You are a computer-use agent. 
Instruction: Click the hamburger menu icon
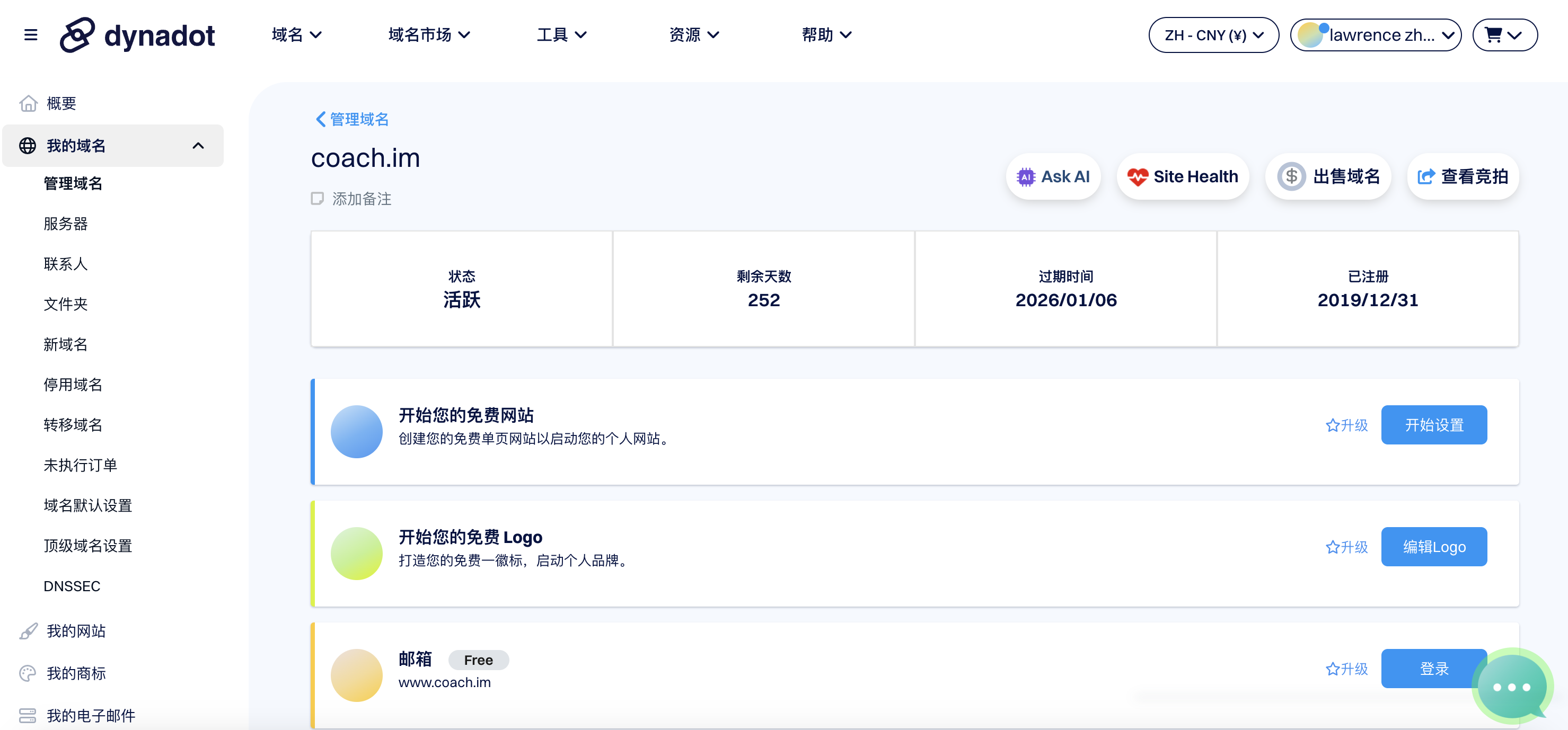click(30, 34)
